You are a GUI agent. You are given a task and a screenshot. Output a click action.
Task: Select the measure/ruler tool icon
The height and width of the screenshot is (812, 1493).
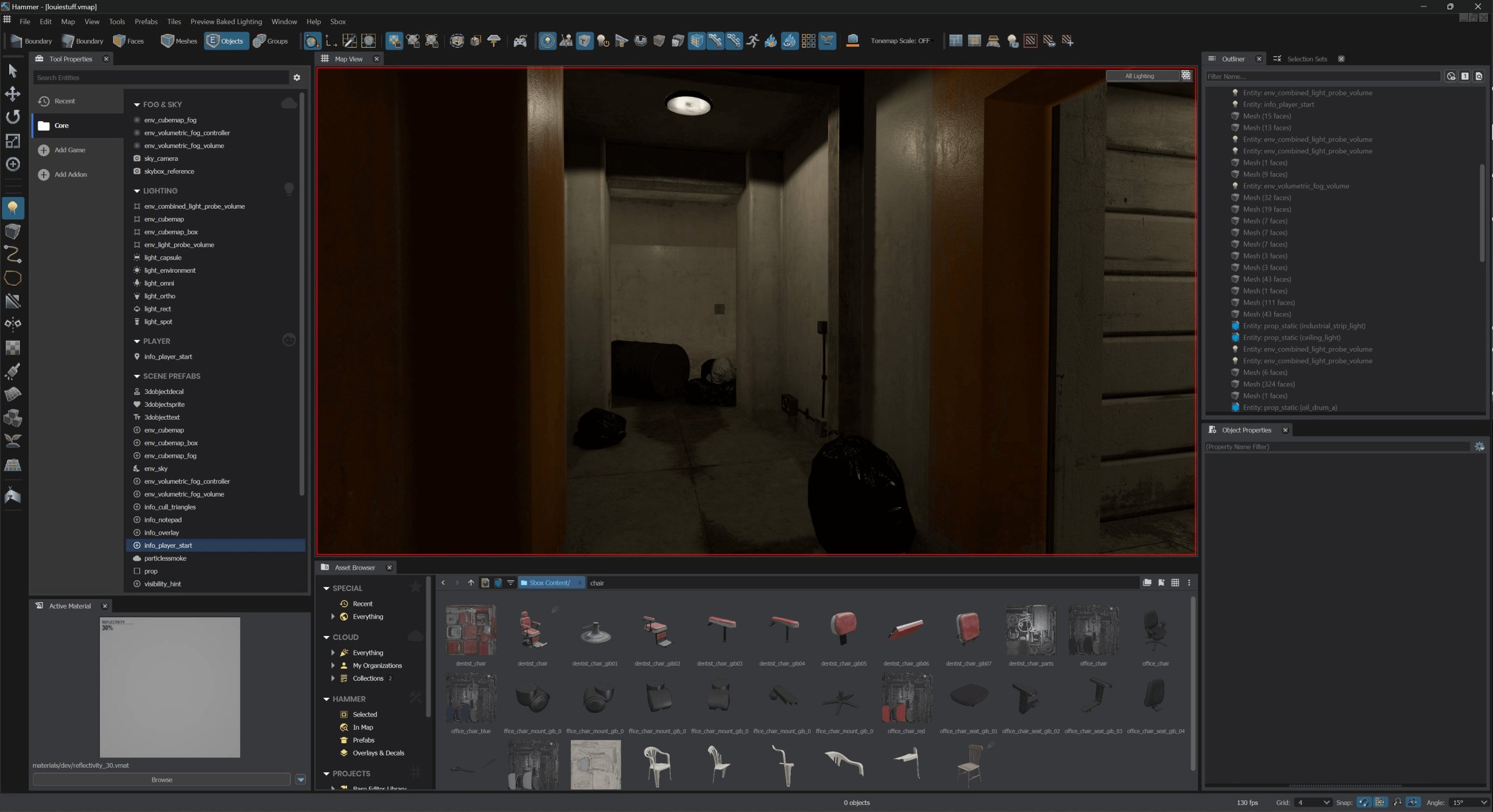13,299
